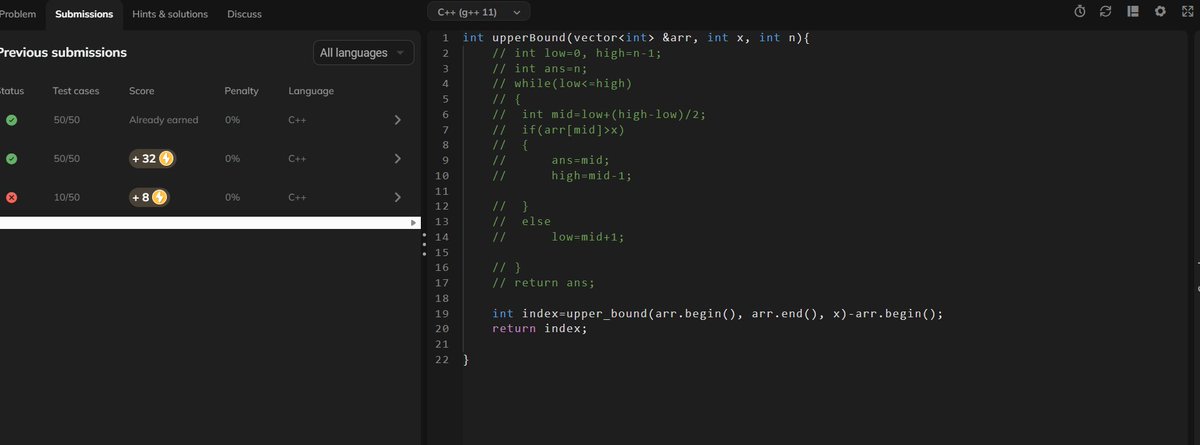Click the Test cases column header
Screen dimensions: 1200x445
tap(76, 91)
